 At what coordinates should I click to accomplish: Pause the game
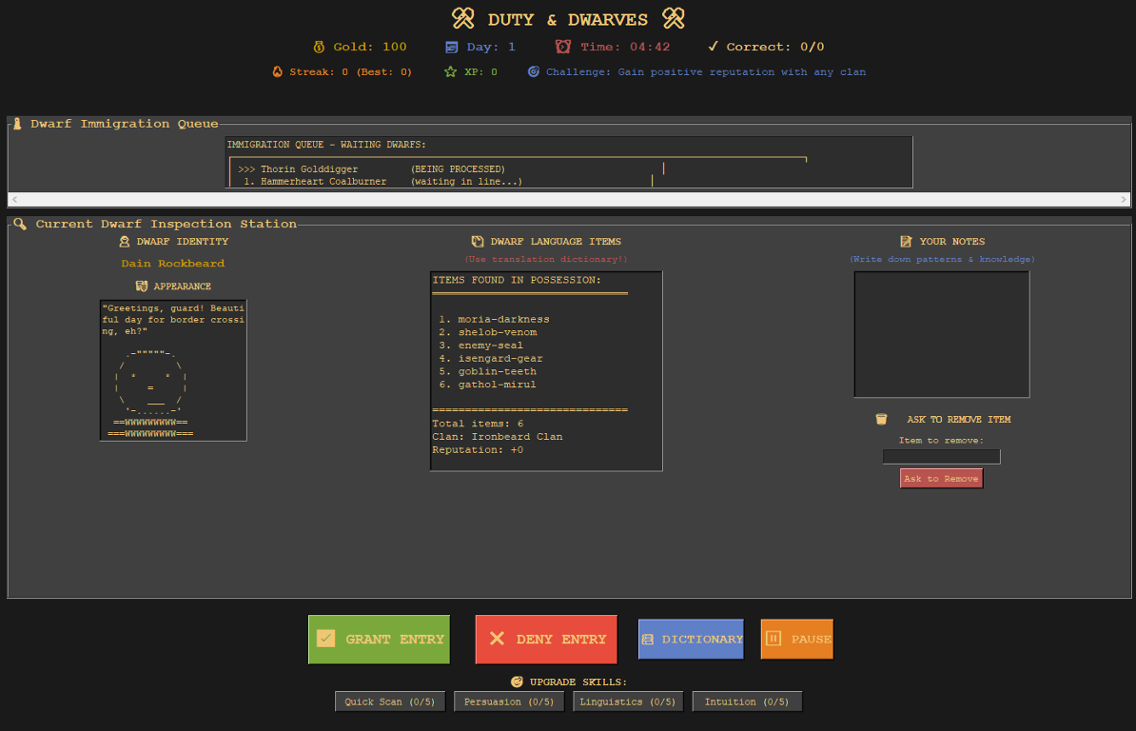pyautogui.click(x=796, y=639)
